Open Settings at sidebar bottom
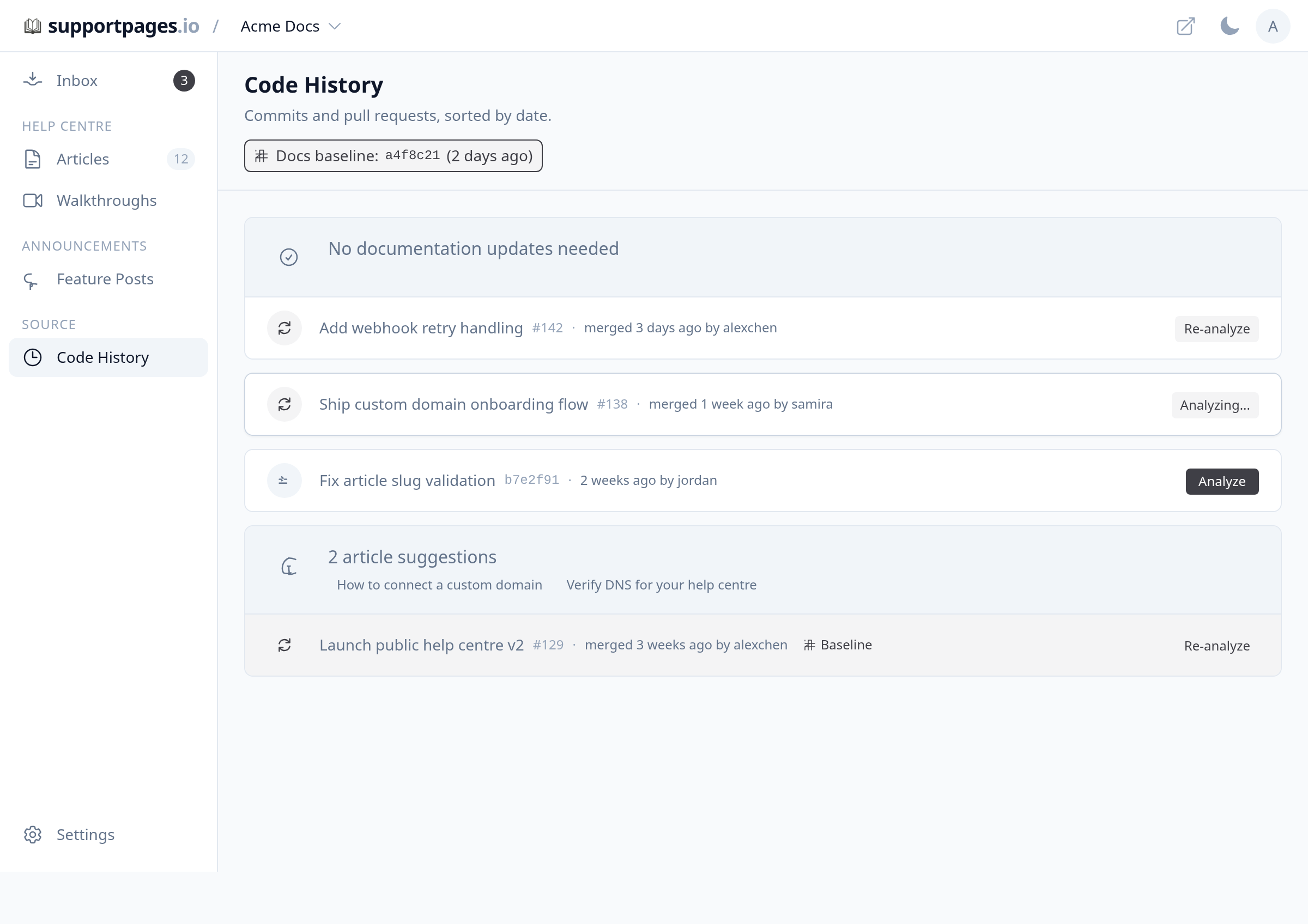1308x924 pixels. (x=108, y=835)
